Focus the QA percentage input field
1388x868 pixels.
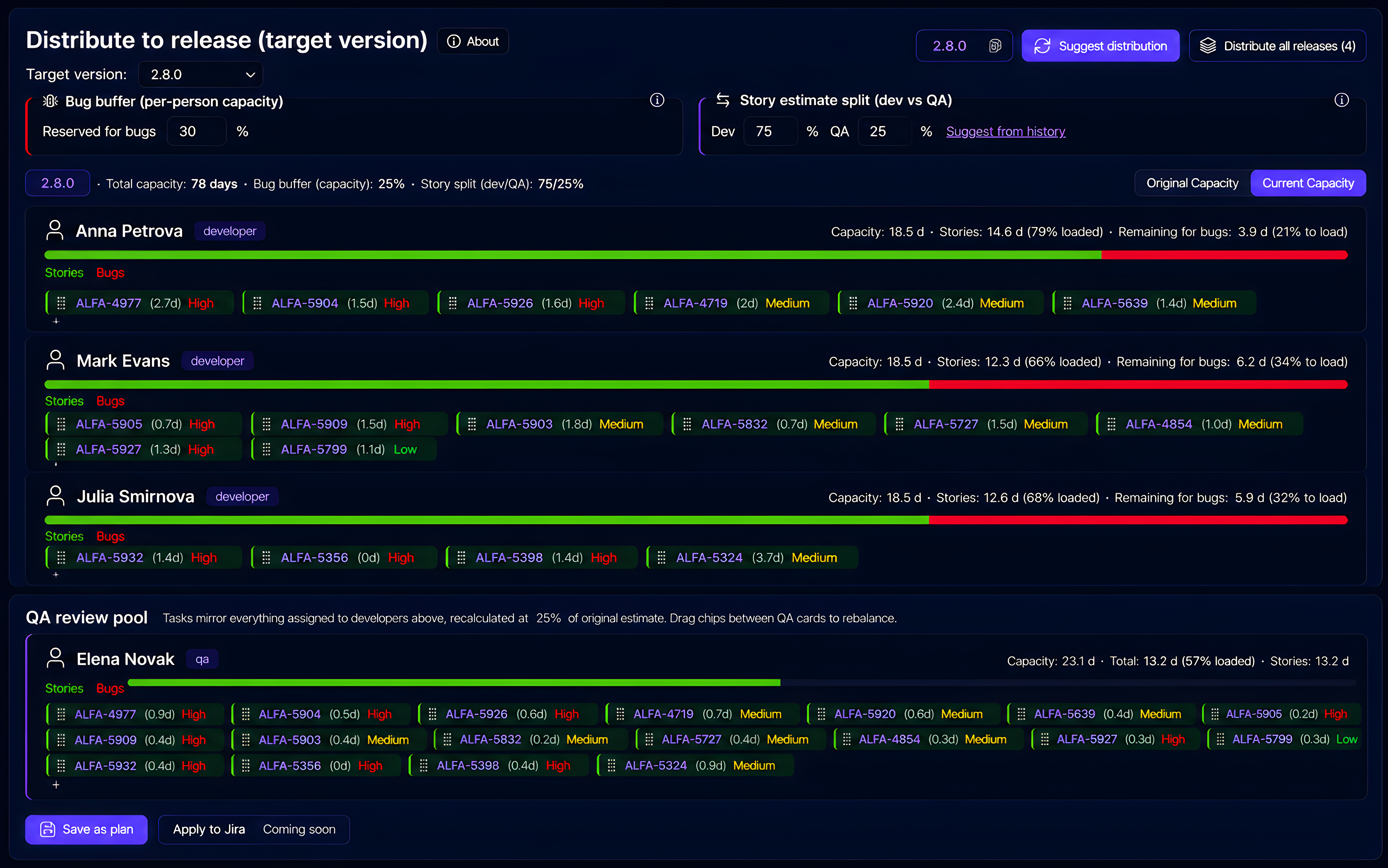(x=885, y=131)
